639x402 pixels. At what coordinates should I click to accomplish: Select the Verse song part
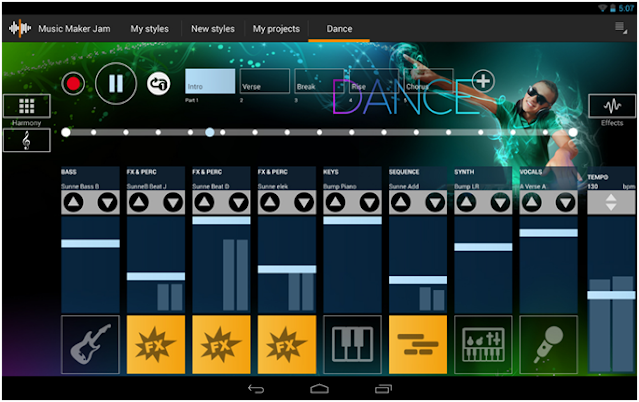(x=265, y=81)
